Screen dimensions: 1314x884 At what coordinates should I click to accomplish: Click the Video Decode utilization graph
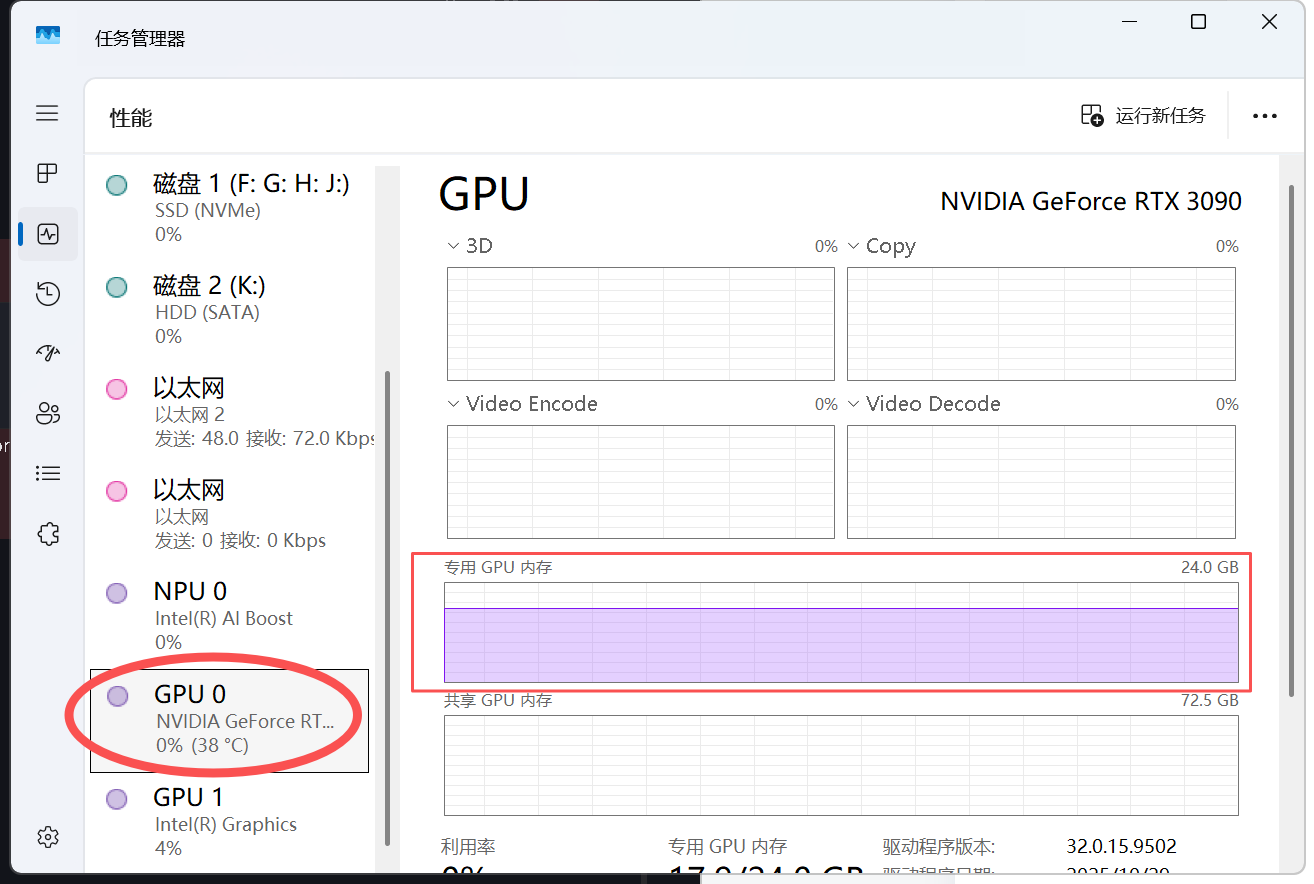(1041, 482)
